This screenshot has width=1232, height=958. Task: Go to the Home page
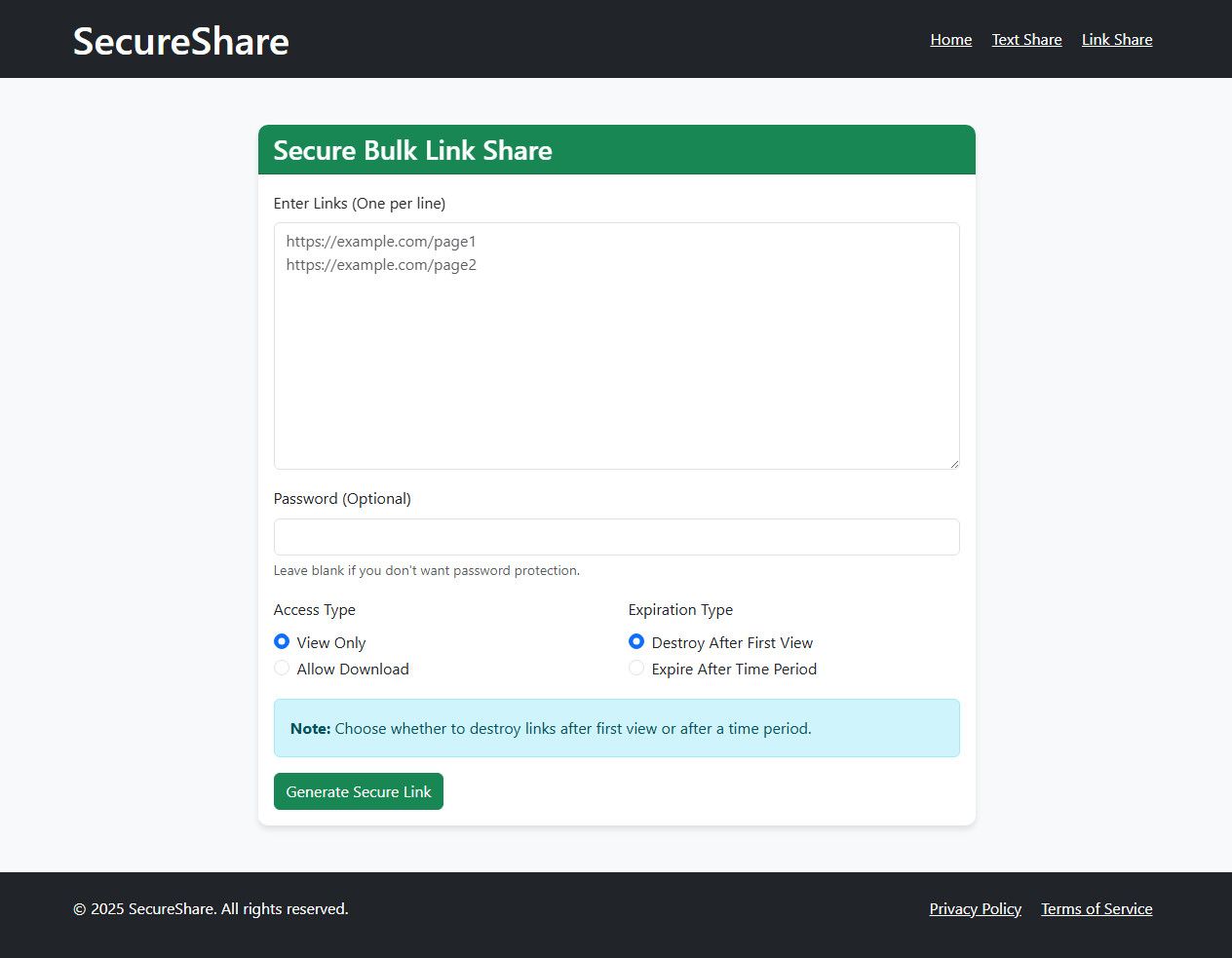tap(950, 40)
